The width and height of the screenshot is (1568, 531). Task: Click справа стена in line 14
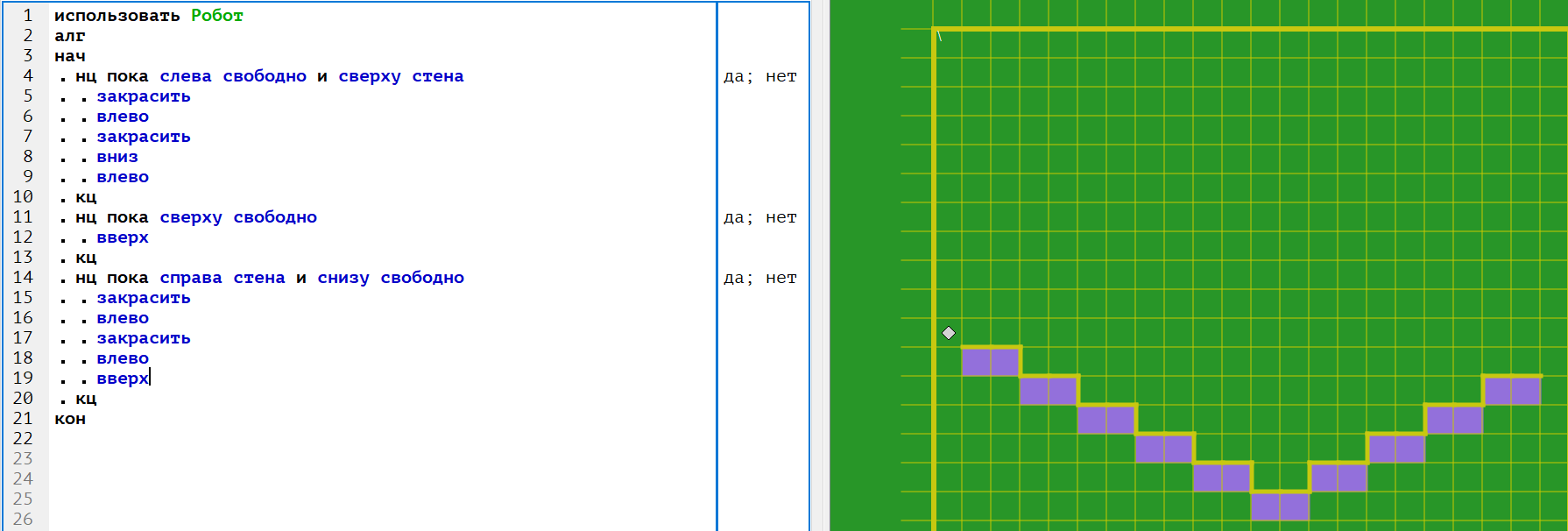click(x=222, y=278)
